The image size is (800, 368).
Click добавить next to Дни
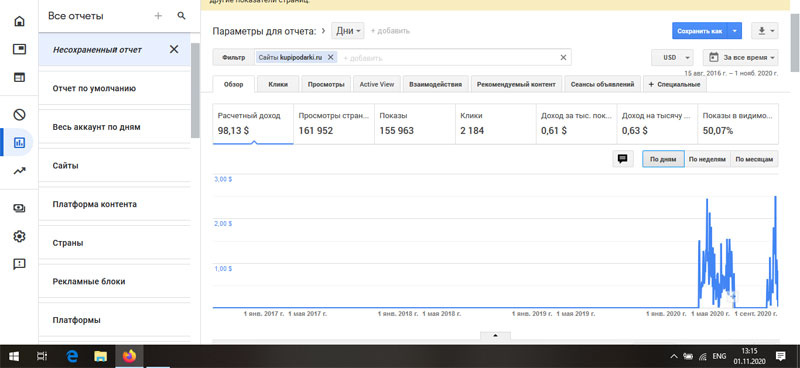click(x=390, y=31)
